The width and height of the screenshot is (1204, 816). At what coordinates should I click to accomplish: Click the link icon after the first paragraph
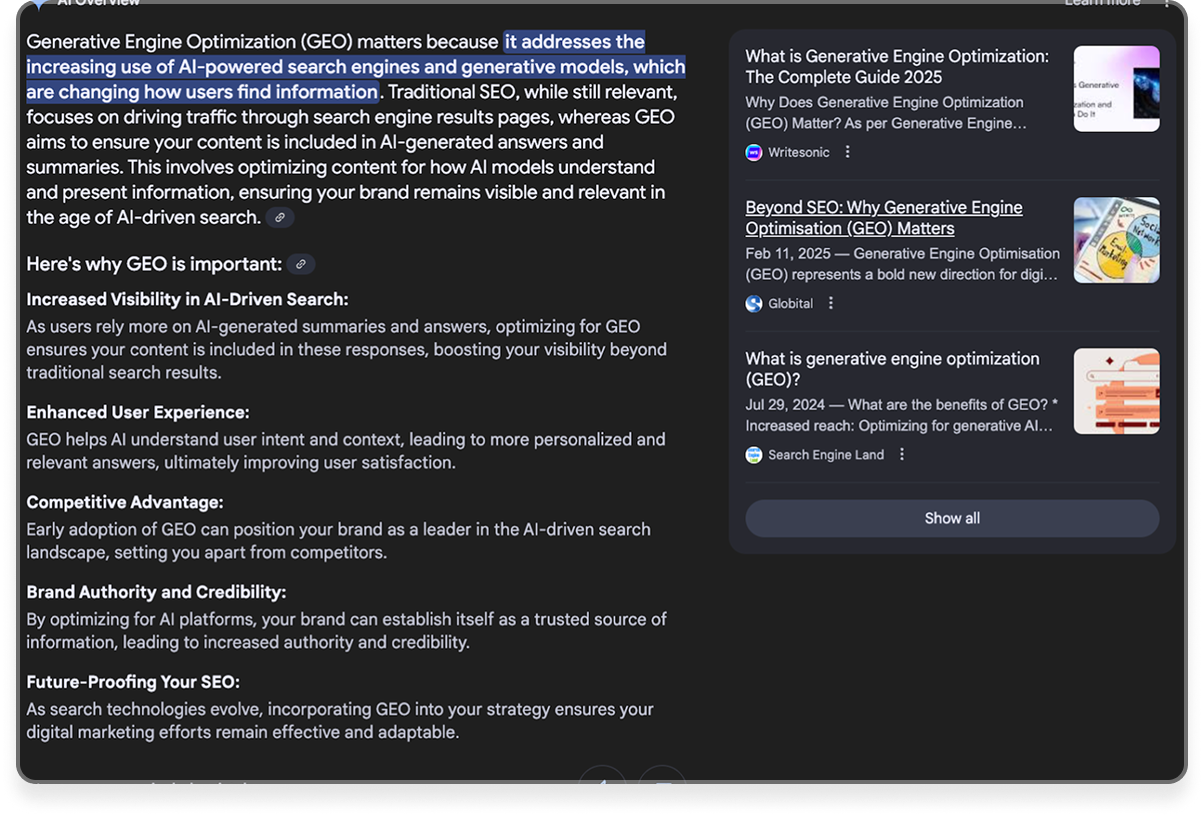point(281,217)
